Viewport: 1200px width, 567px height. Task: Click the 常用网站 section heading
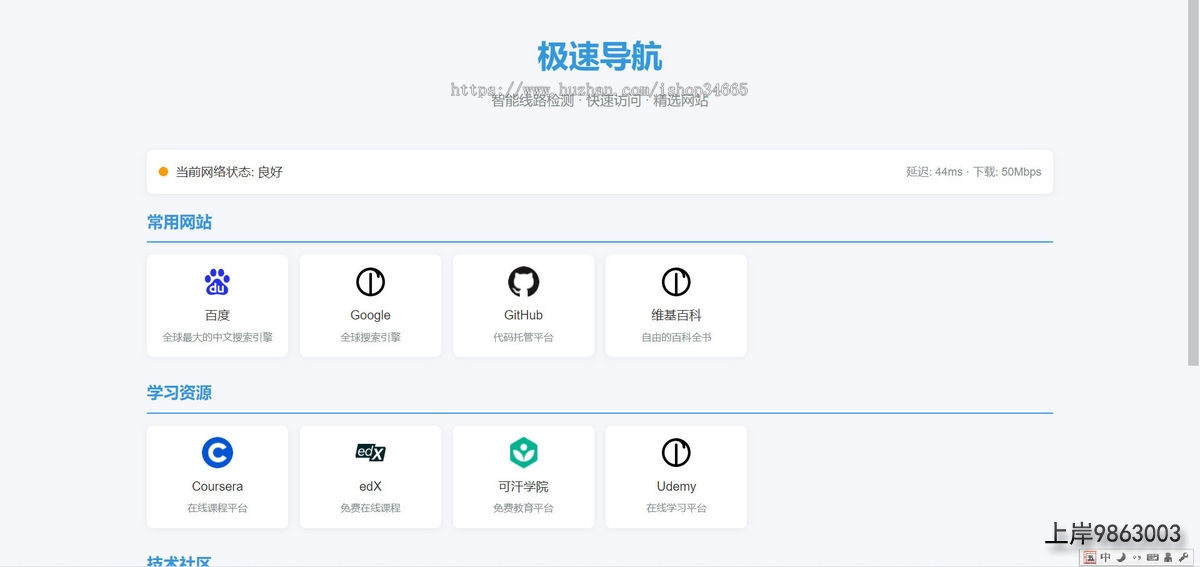(x=179, y=222)
